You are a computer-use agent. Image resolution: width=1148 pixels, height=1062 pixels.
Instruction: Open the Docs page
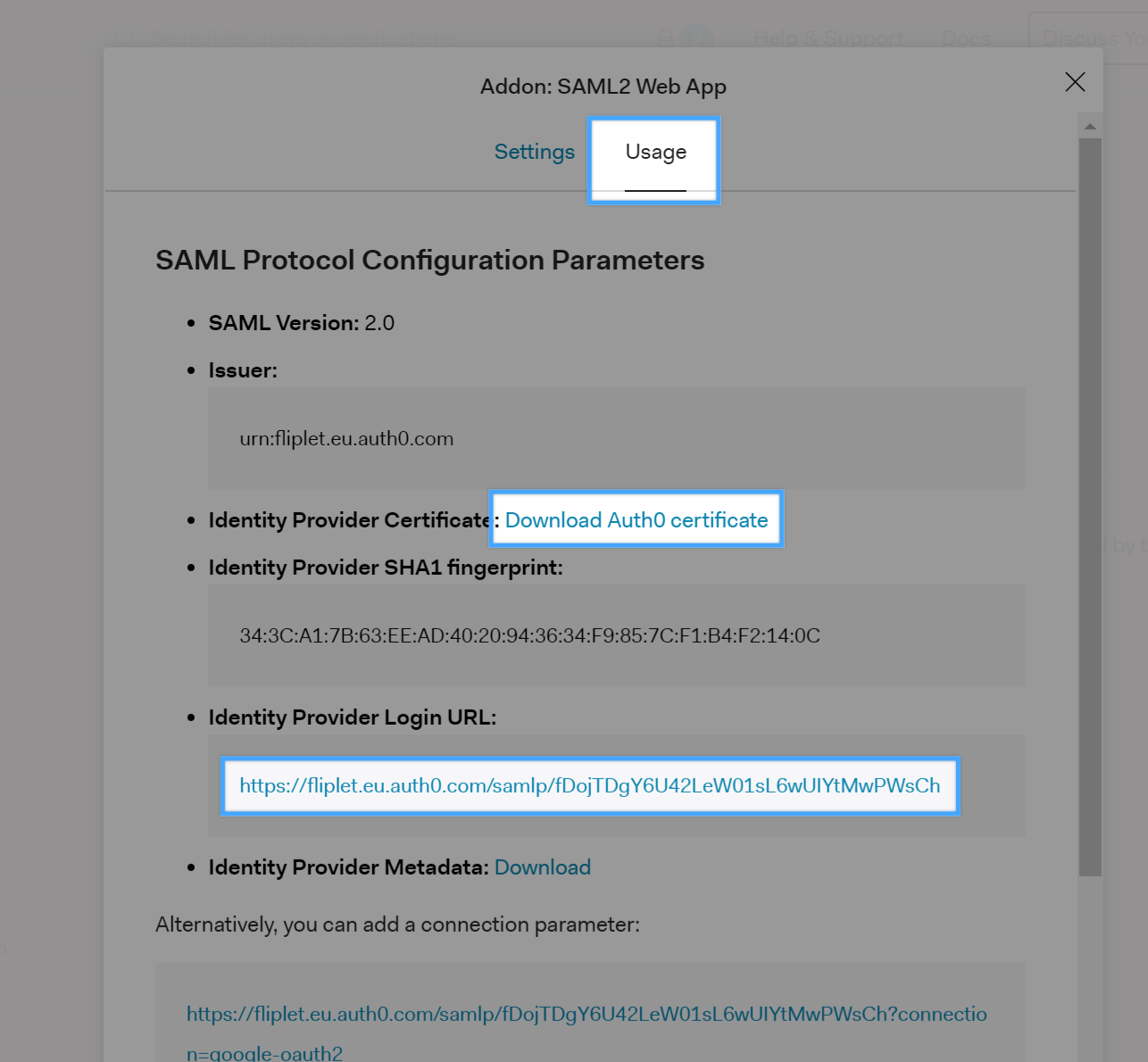[965, 37]
